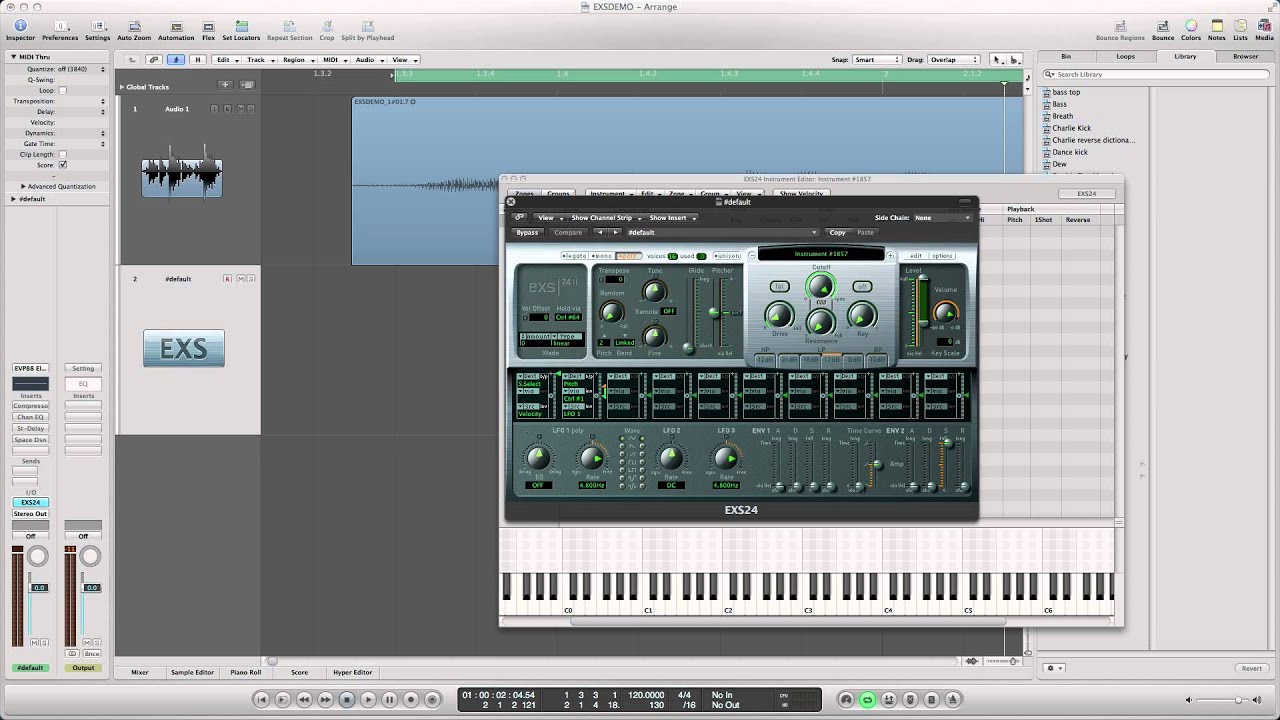Toggle Bypass on the EXS24 plugin
1280x720 pixels.
(527, 232)
